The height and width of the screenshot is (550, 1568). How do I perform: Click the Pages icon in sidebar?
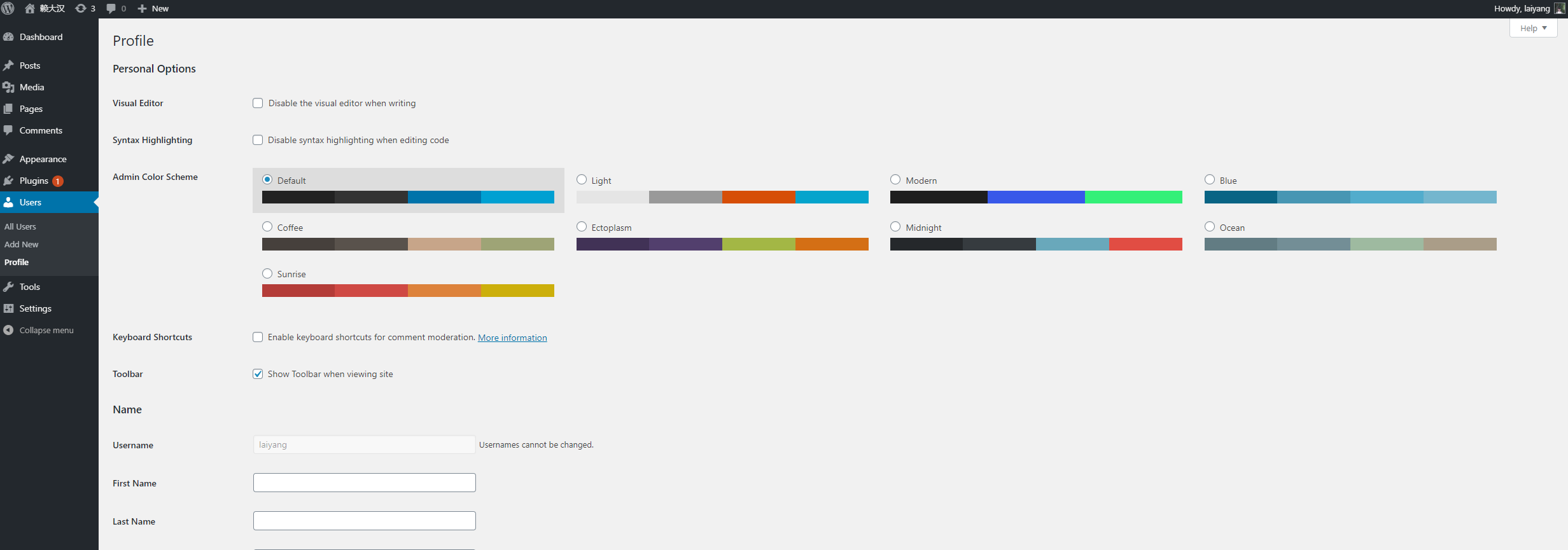click(8, 109)
